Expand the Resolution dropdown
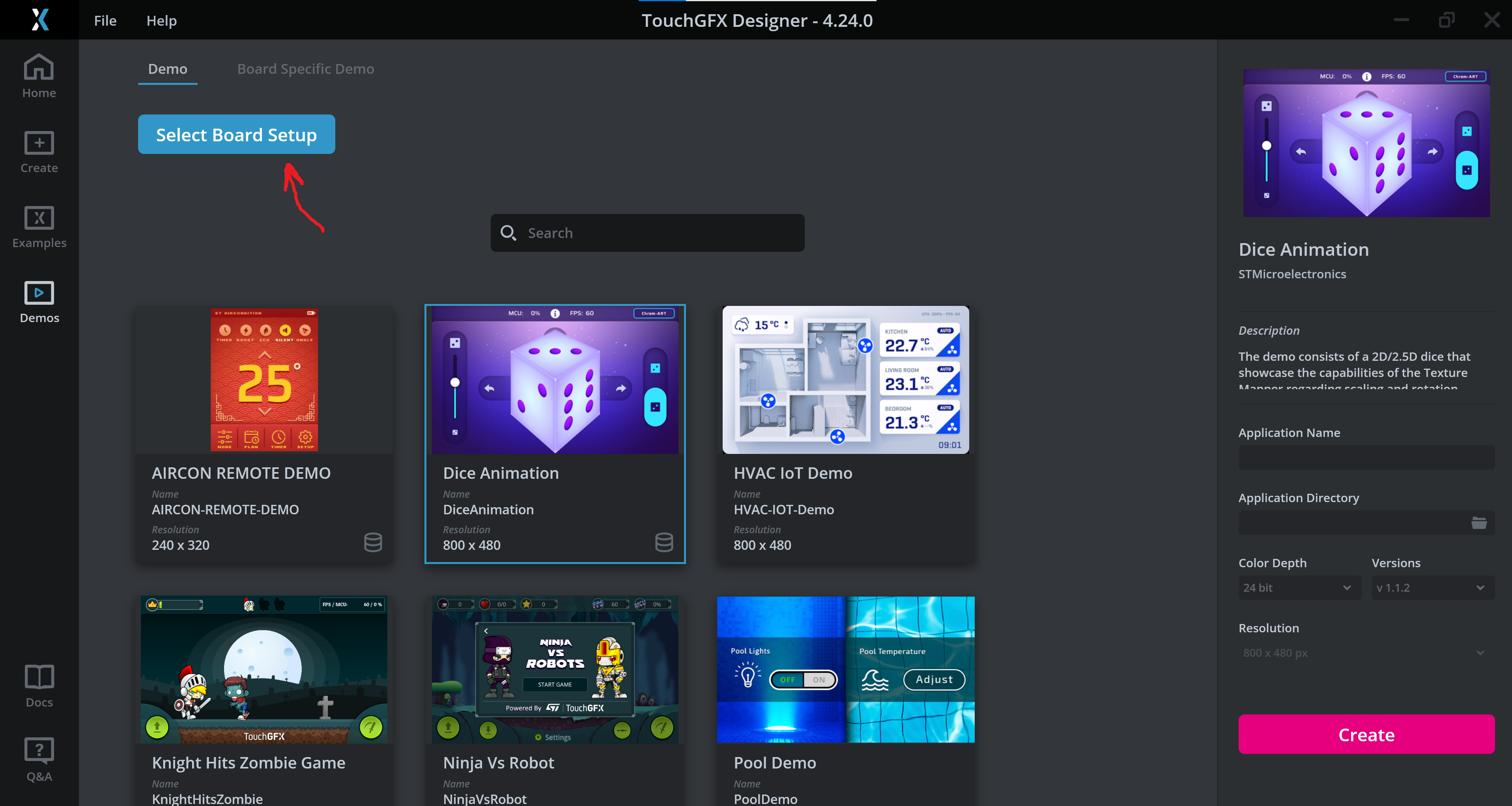The image size is (1512, 806). (1364, 653)
